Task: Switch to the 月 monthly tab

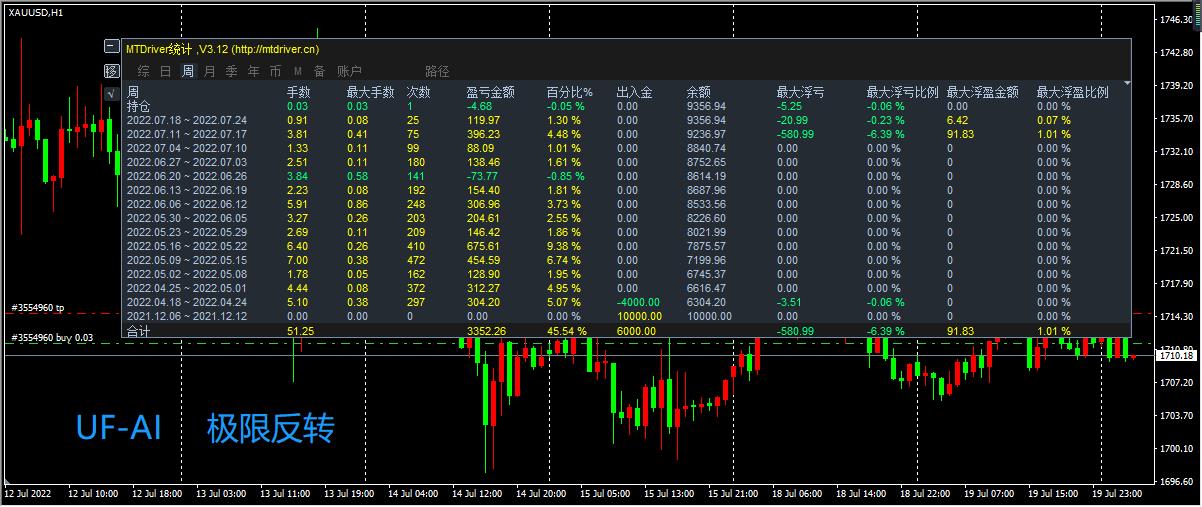Action: (x=209, y=71)
